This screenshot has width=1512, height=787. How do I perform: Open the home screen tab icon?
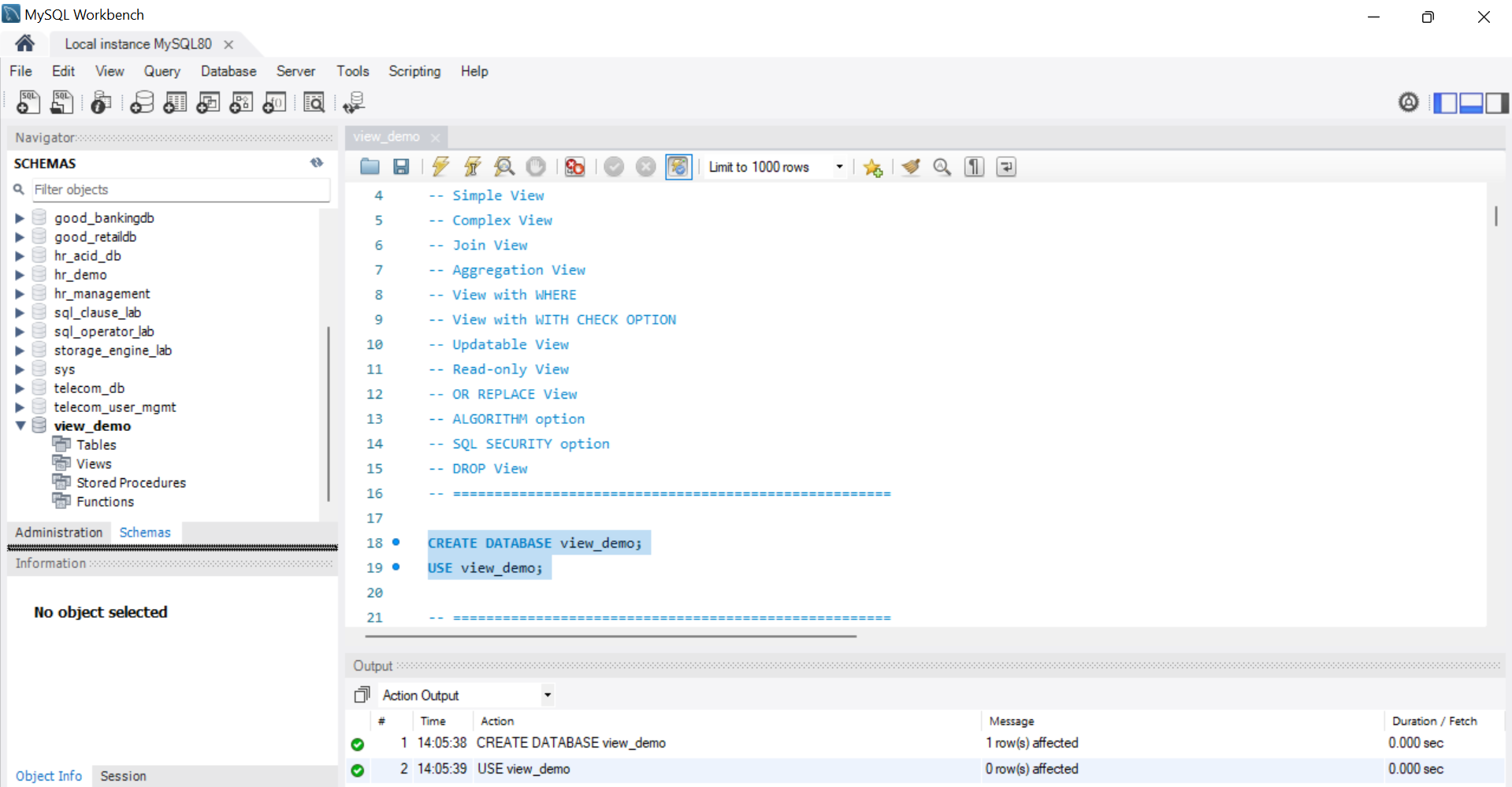(x=24, y=43)
